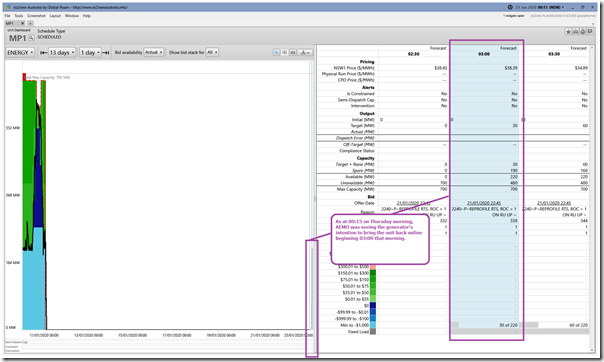Image resolution: width=604 pixels, height=362 pixels.
Task: Click the 13/01/2020 00:00 axis label
Action: tap(88, 335)
